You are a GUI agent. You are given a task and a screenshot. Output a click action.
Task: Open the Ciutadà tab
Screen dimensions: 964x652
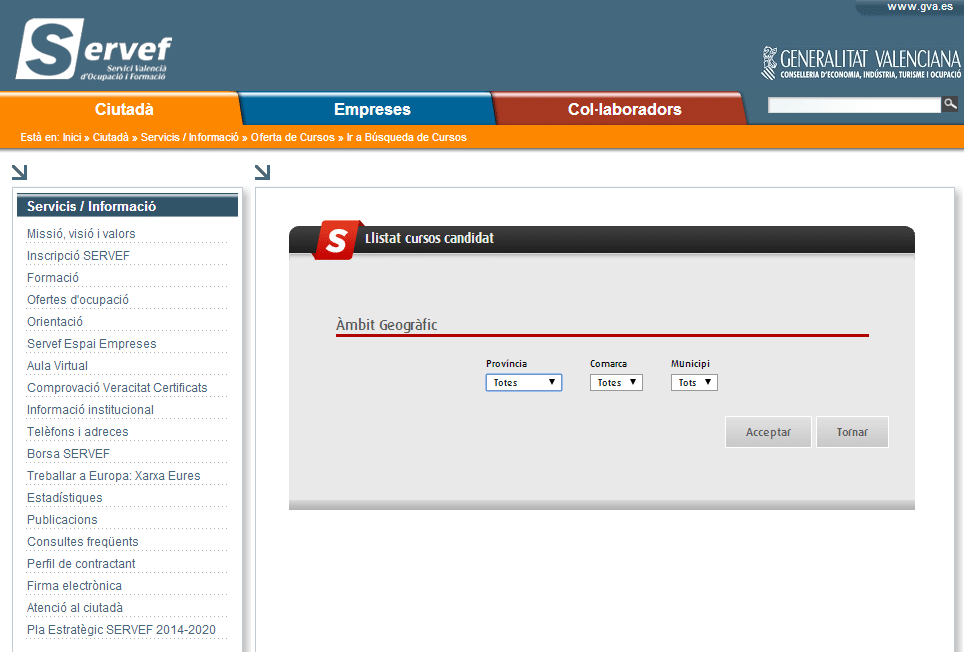click(x=124, y=110)
